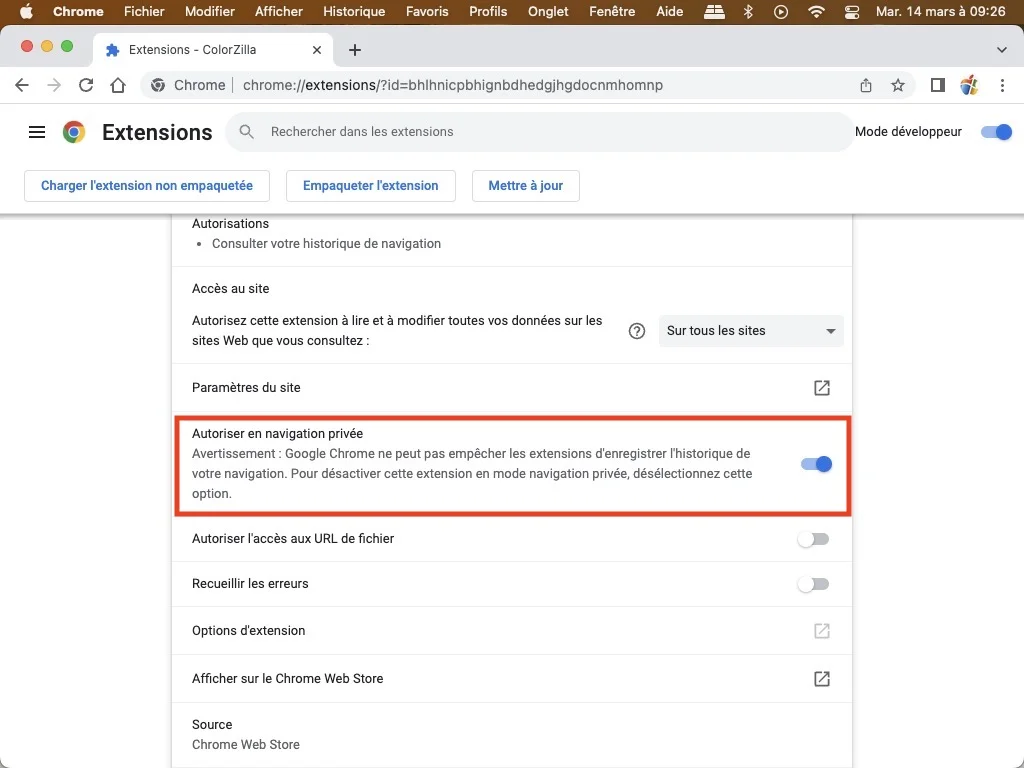The height and width of the screenshot is (768, 1024).
Task: Reload the extensions page
Action: [x=86, y=85]
